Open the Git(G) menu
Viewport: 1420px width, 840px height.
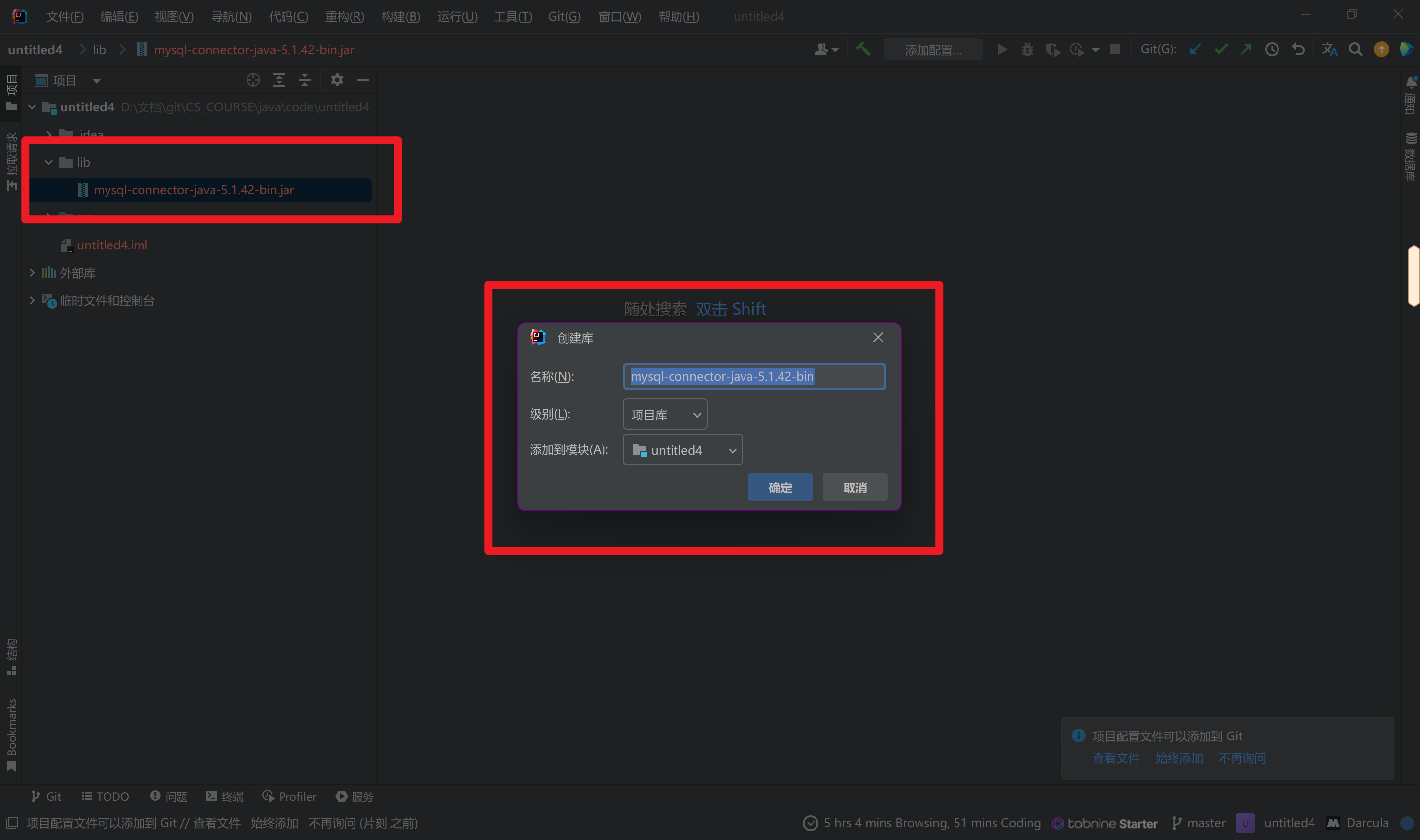[x=564, y=16]
